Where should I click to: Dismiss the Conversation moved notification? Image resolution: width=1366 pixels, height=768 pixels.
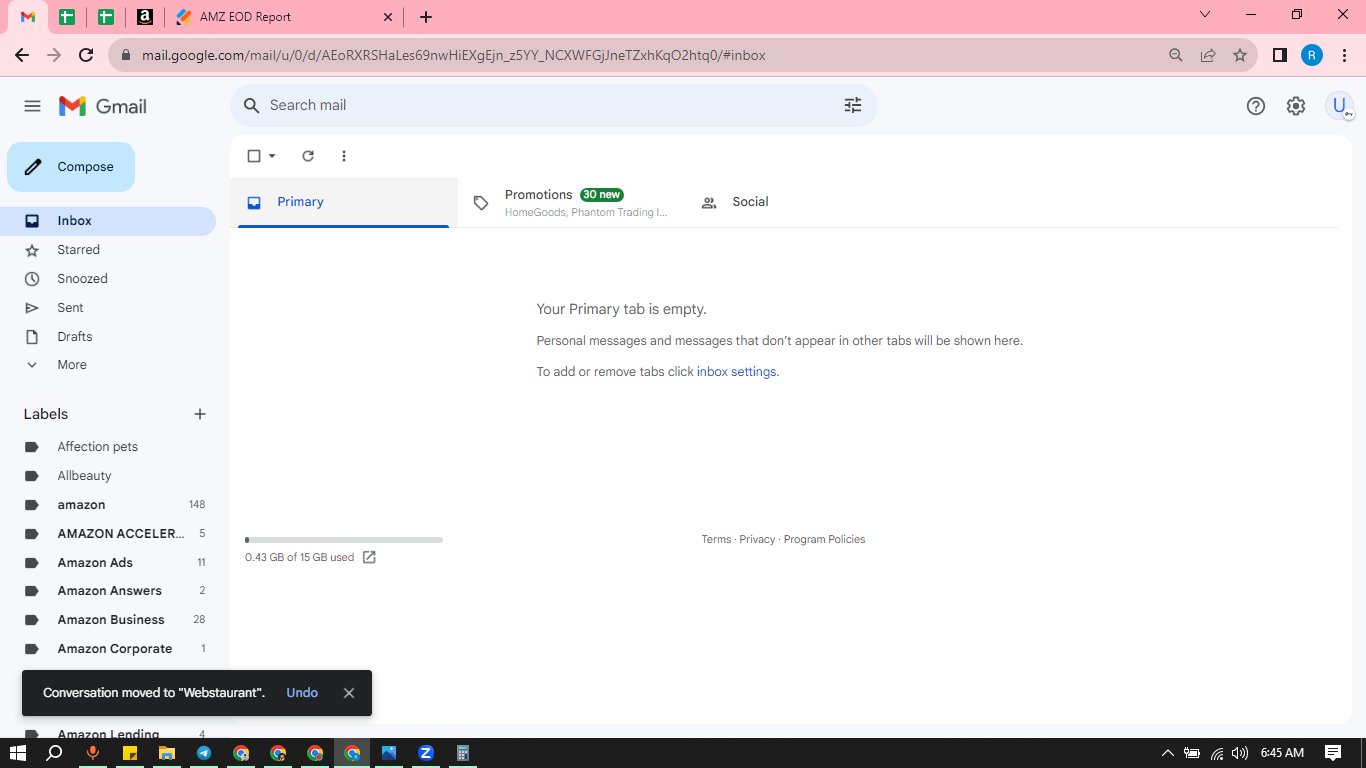349,693
